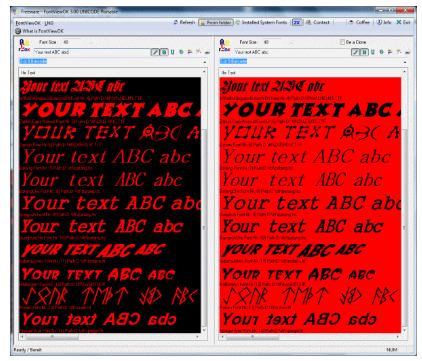Viewport: 422px width, 361px height.
Task: Click the globe icon beside What is FontViewOK
Action: coord(18,31)
